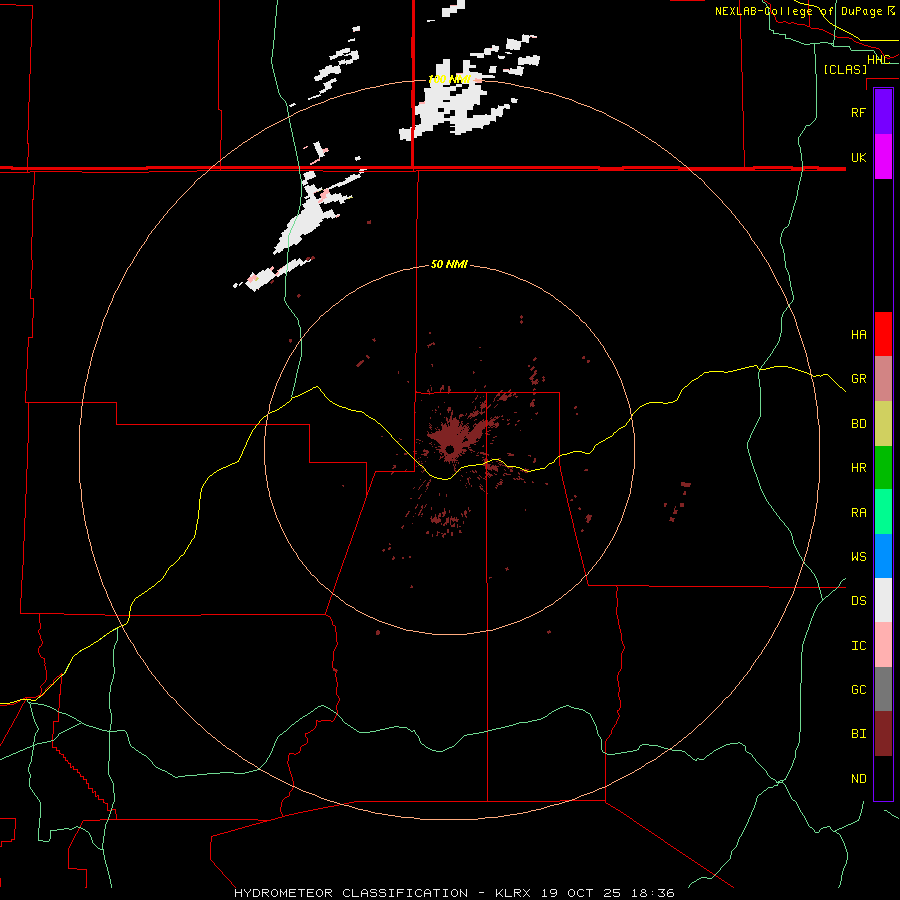This screenshot has width=900, height=900.
Task: Click the Hydrometeor Classification KLRX caption
Action: (x=454, y=893)
